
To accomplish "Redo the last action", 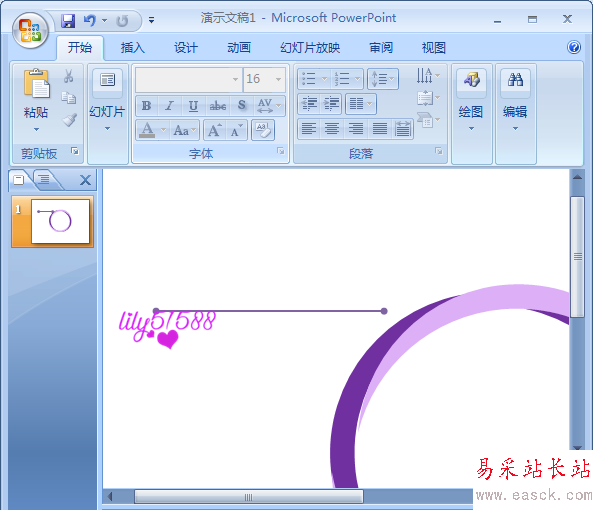I will click(122, 20).
